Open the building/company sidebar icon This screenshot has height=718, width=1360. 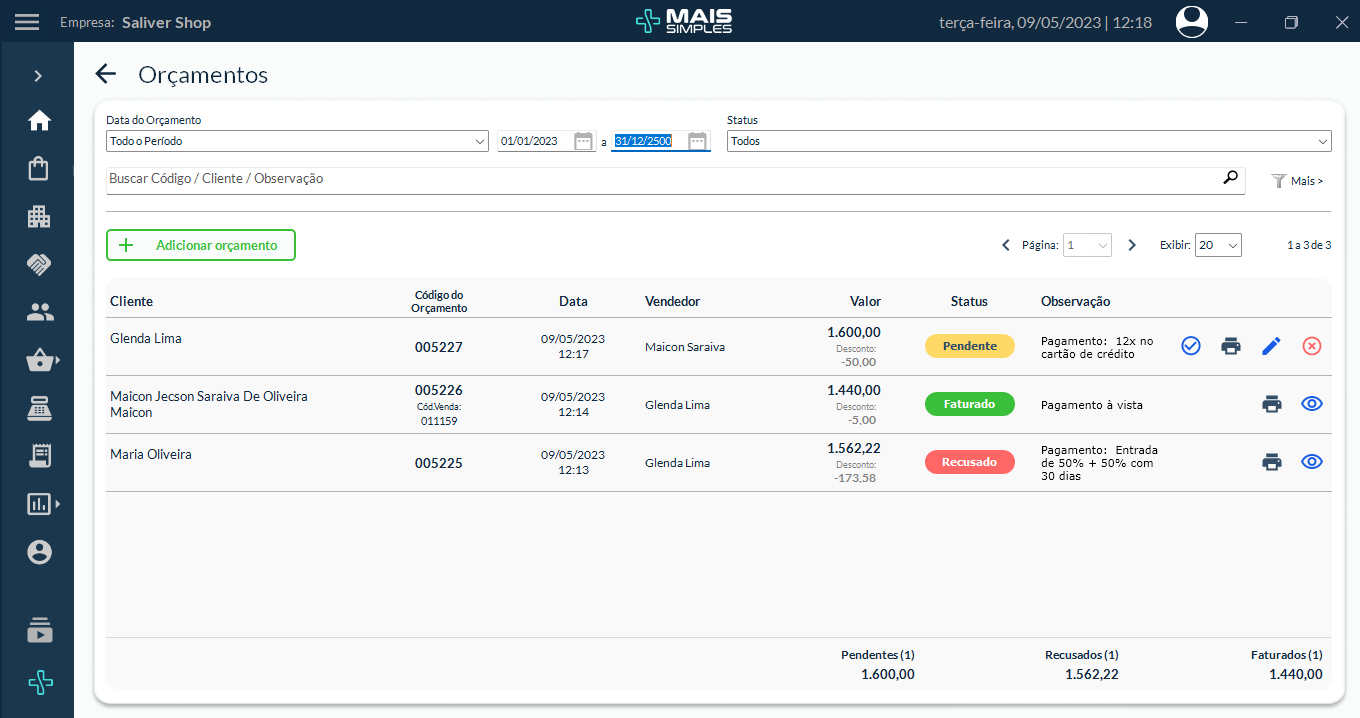(39, 216)
